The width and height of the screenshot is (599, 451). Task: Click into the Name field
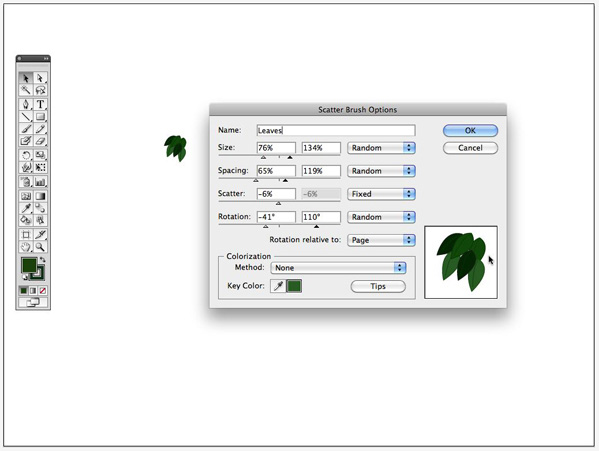[336, 130]
